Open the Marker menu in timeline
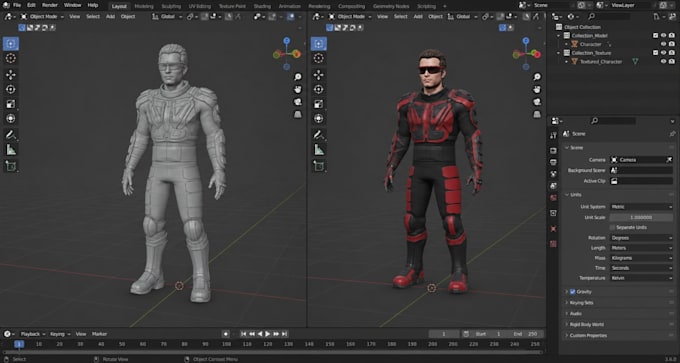The height and width of the screenshot is (363, 680). [x=99, y=334]
